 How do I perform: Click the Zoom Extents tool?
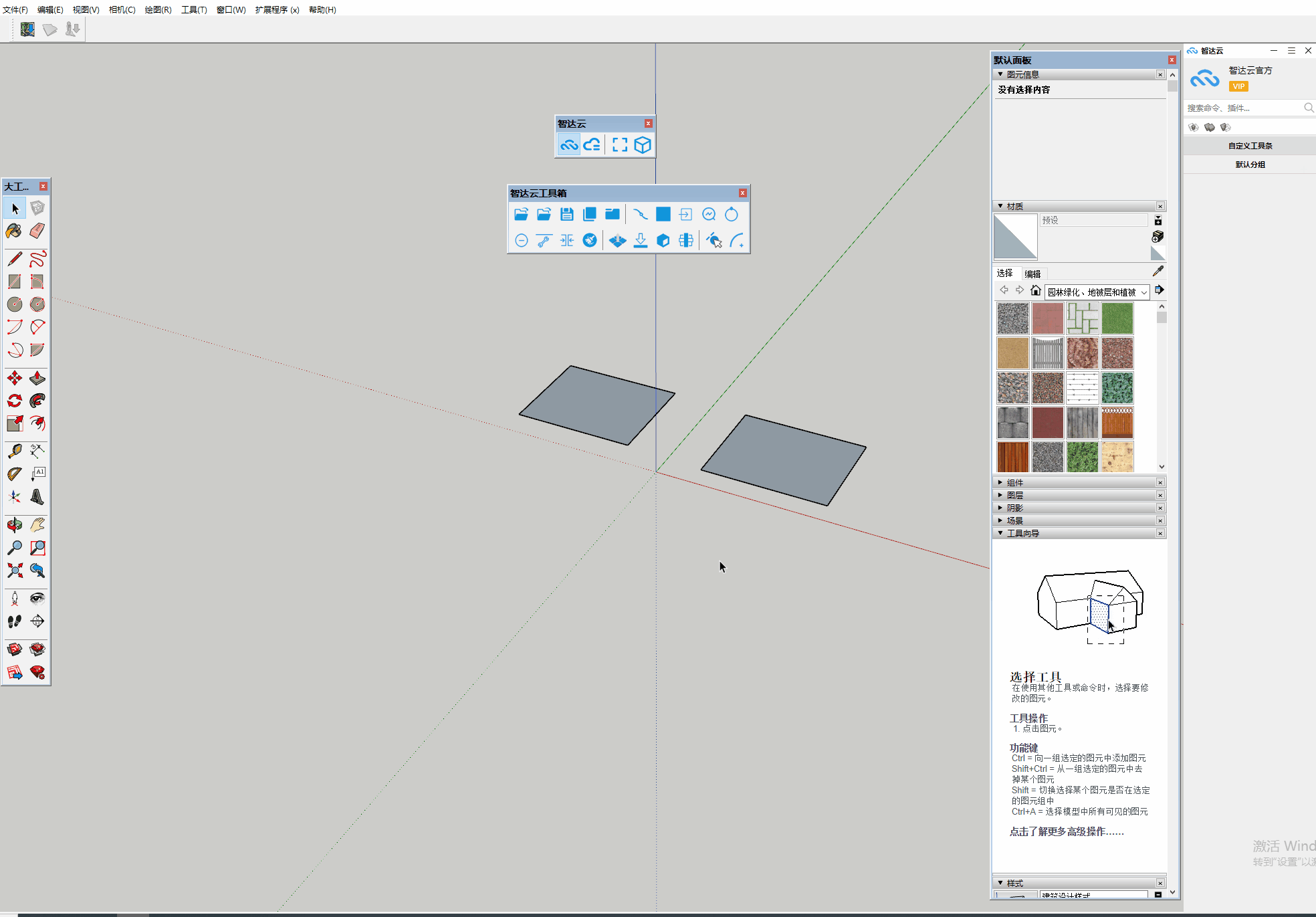(14, 571)
